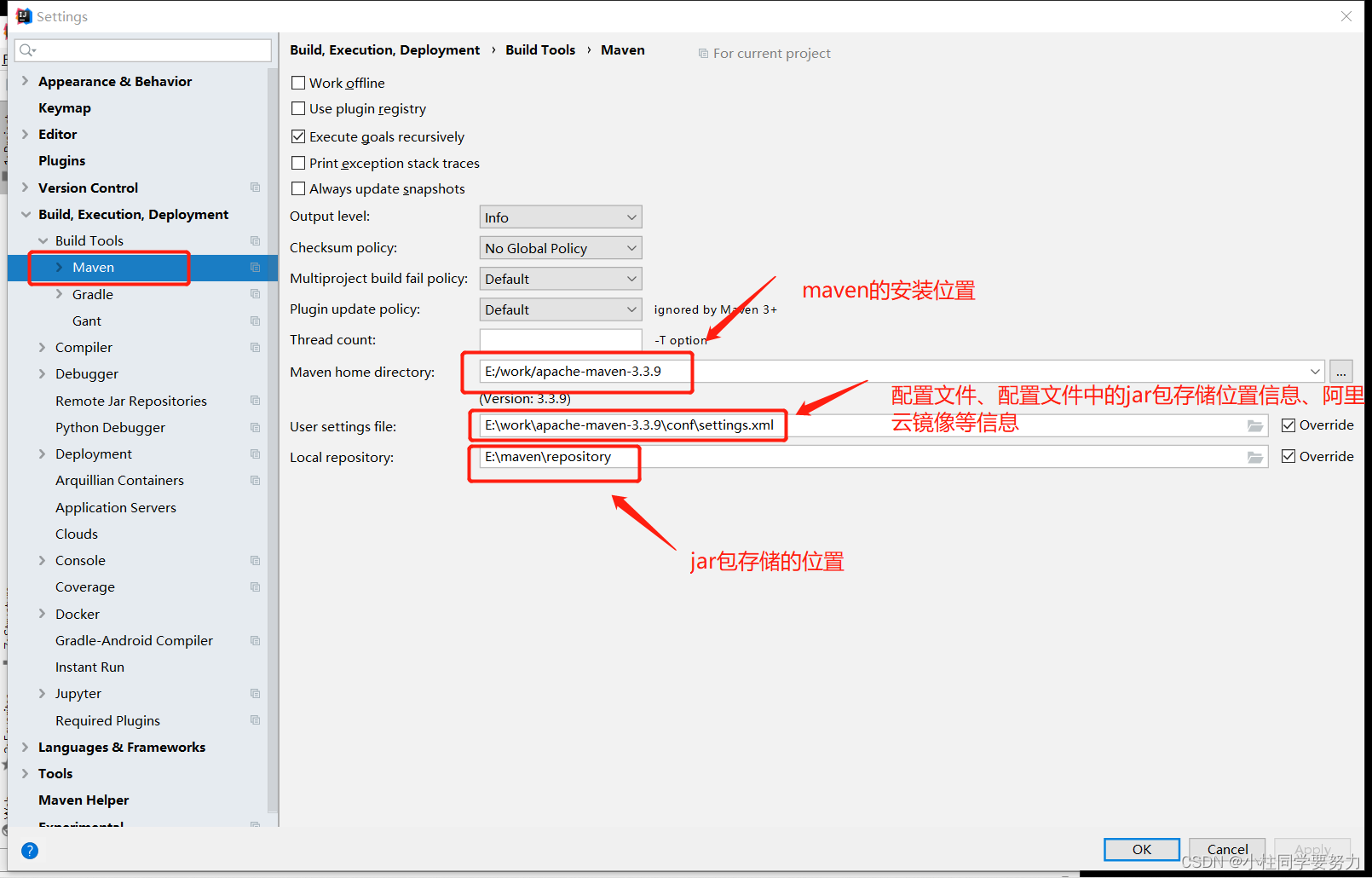Click the IntelliJ icon in the Settings title bar
Screen dimensions: 1372x878
(x=24, y=16)
